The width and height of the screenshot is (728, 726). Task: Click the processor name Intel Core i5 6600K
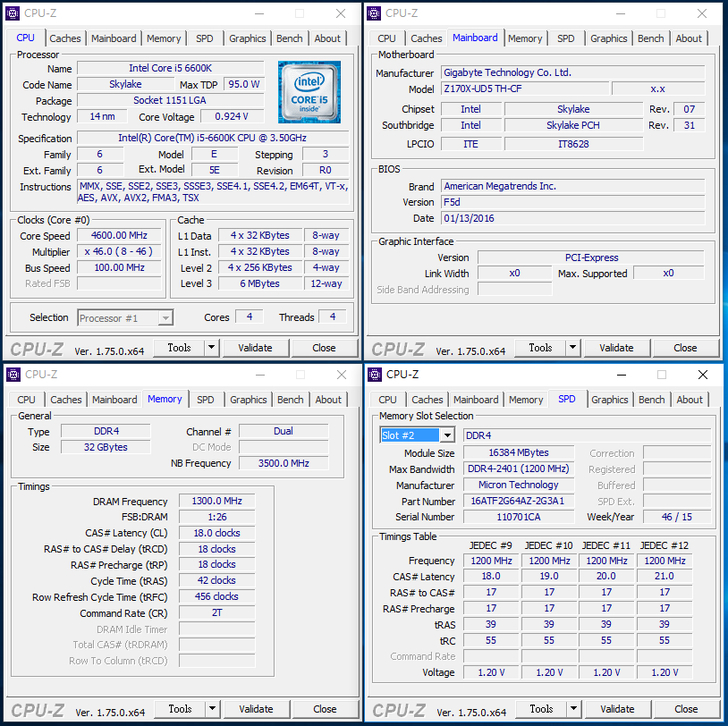click(171, 68)
